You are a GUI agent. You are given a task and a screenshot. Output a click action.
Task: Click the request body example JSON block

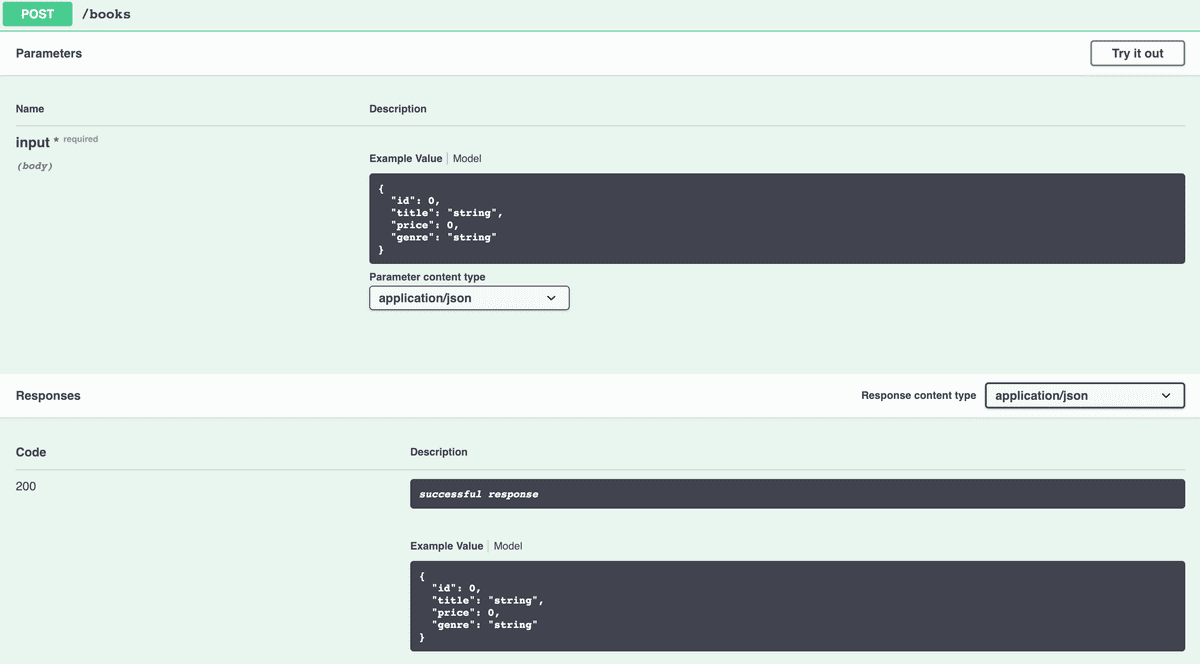tap(776, 219)
